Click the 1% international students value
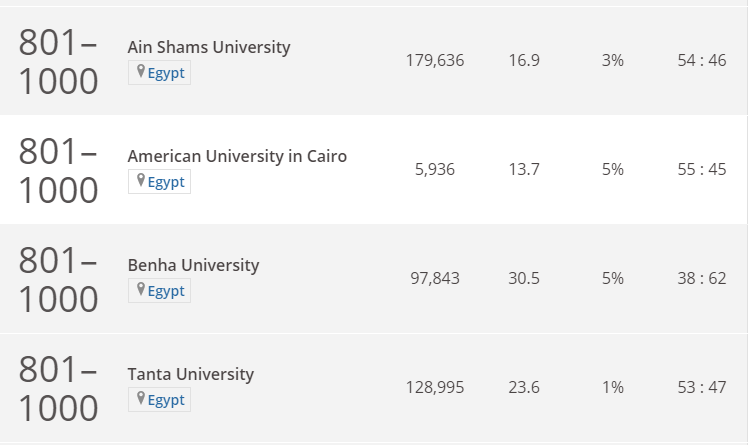The width and height of the screenshot is (749, 445). pos(613,387)
